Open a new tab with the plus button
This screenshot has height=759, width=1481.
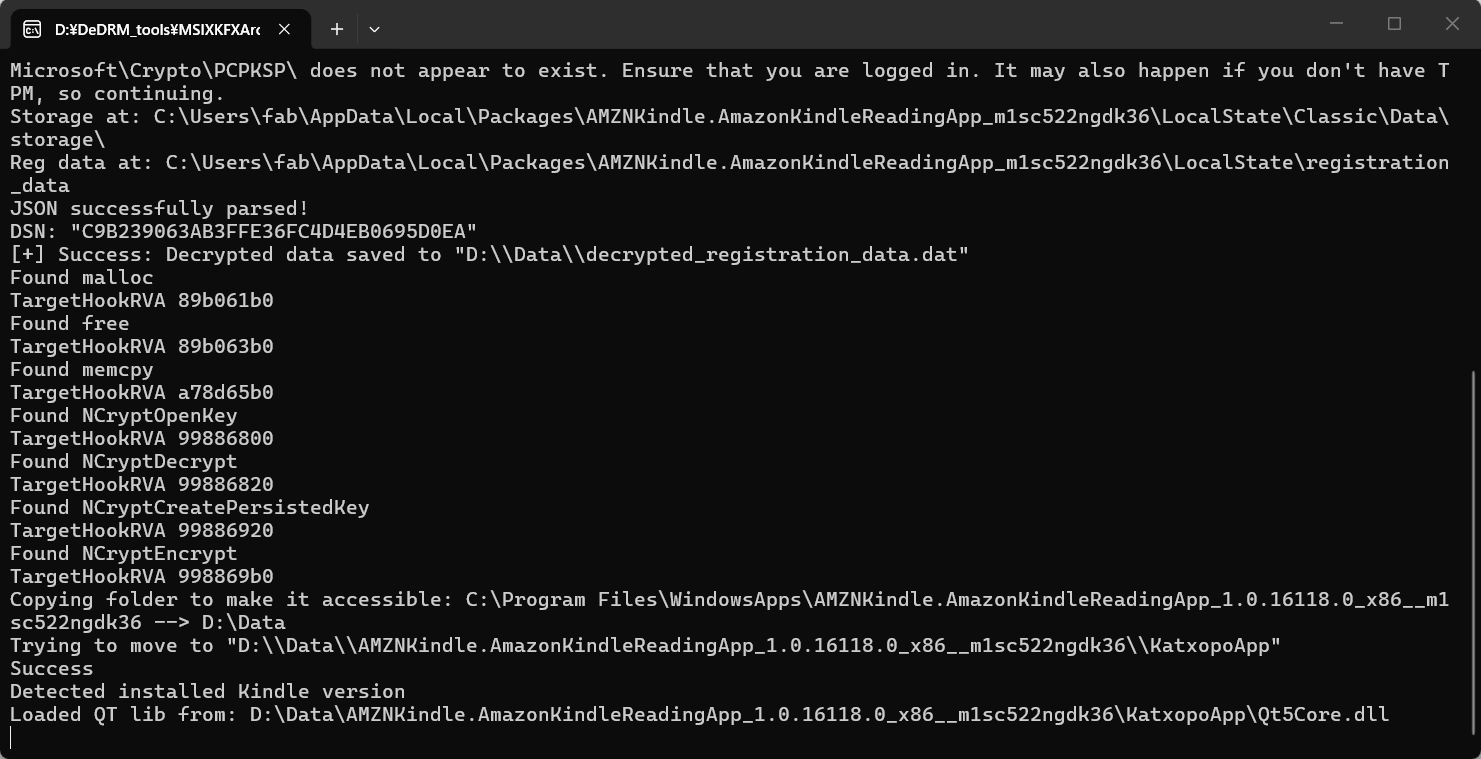click(x=337, y=29)
